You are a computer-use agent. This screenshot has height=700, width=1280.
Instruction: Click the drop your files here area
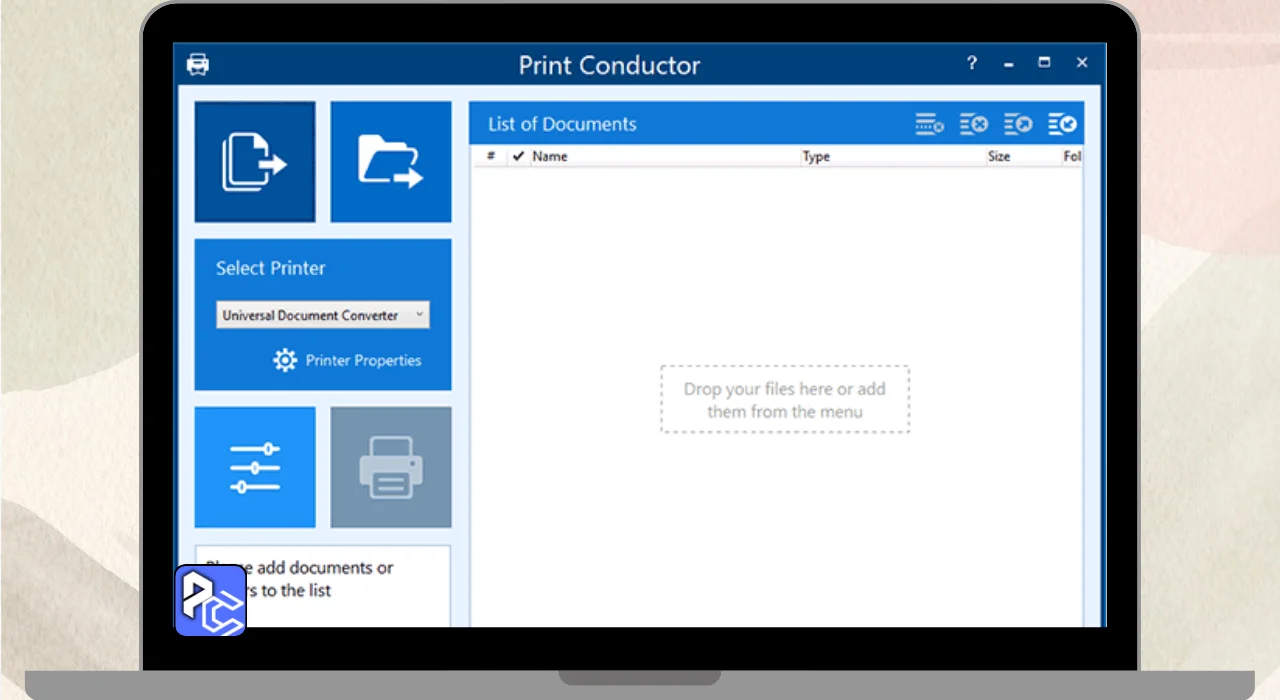[785, 399]
